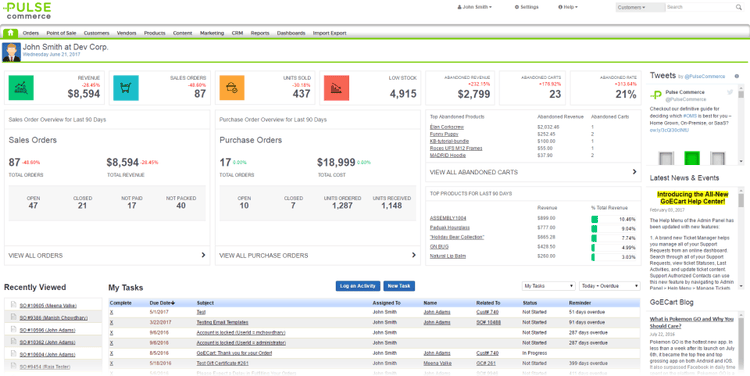Mark 'Testing Email Templates' task complete
Image resolution: width=750 pixels, height=376 pixels.
(111, 322)
